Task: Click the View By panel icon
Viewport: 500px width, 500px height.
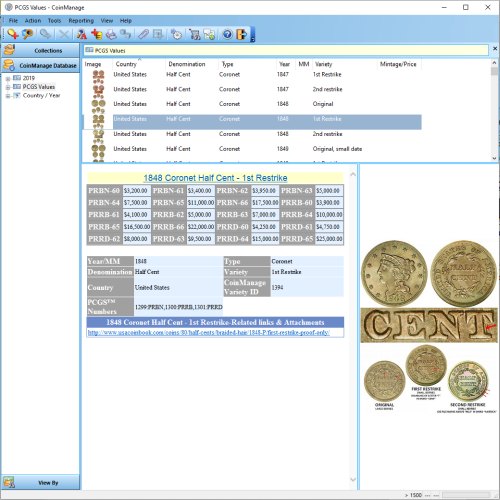Action: 9,482
